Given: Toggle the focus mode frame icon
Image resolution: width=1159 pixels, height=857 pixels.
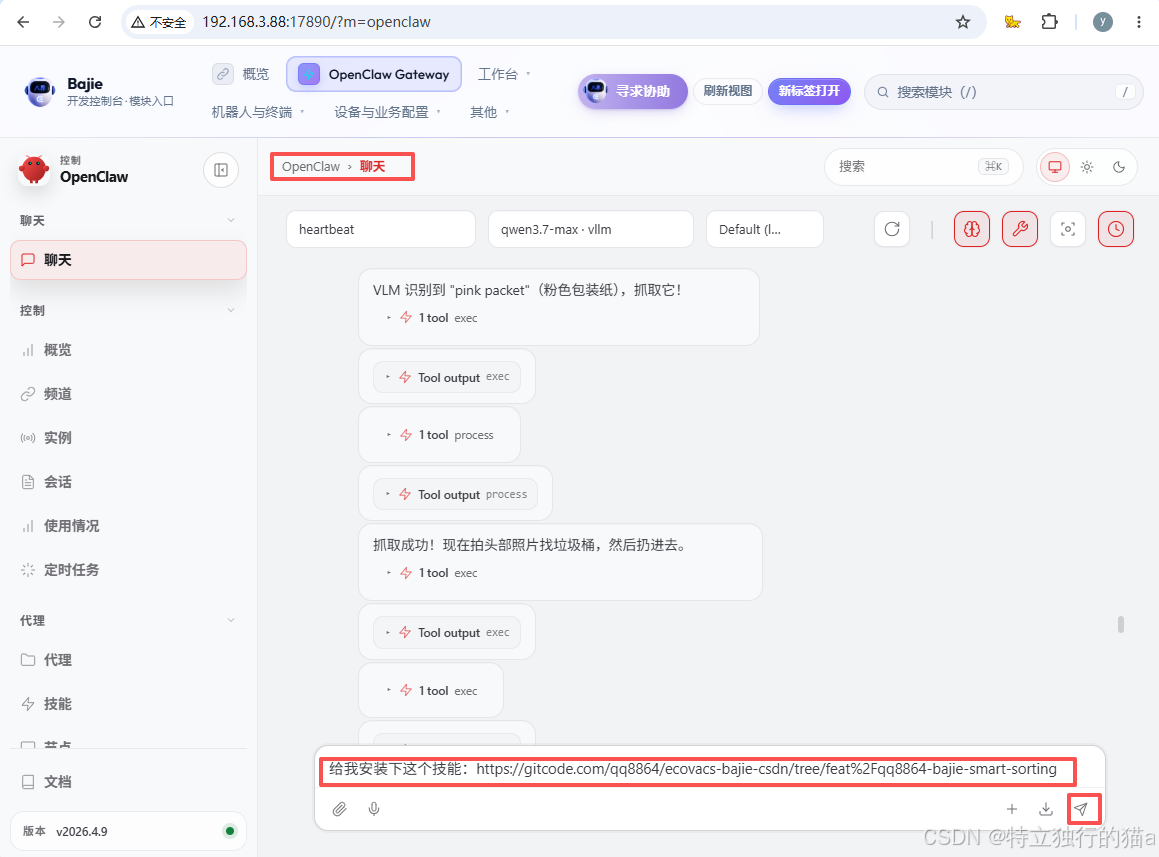Looking at the screenshot, I should pyautogui.click(x=1067, y=229).
